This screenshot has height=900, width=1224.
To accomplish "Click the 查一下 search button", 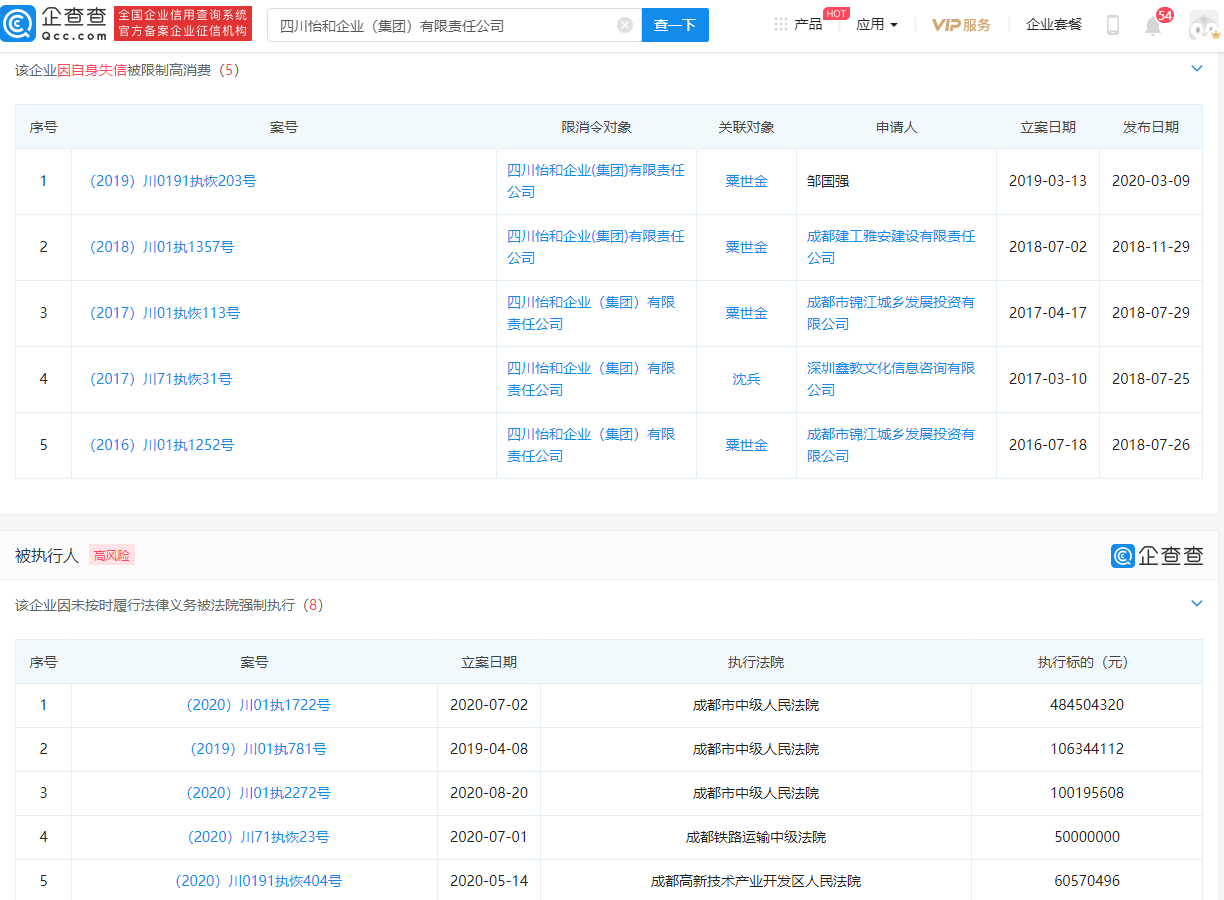I will [674, 25].
